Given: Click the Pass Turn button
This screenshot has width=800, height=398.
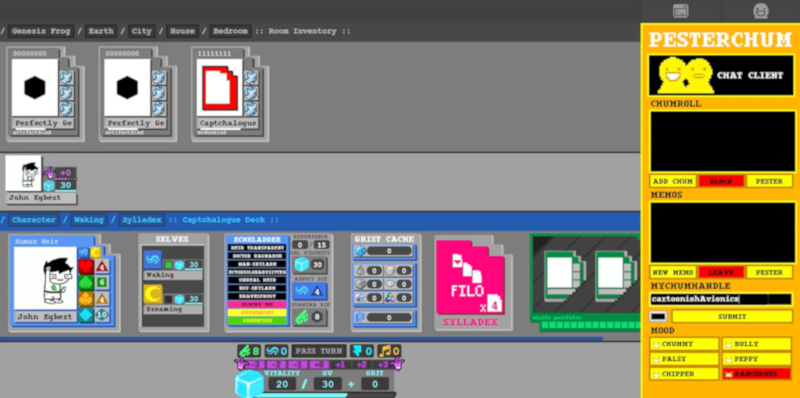Looking at the screenshot, I should pos(319,351).
